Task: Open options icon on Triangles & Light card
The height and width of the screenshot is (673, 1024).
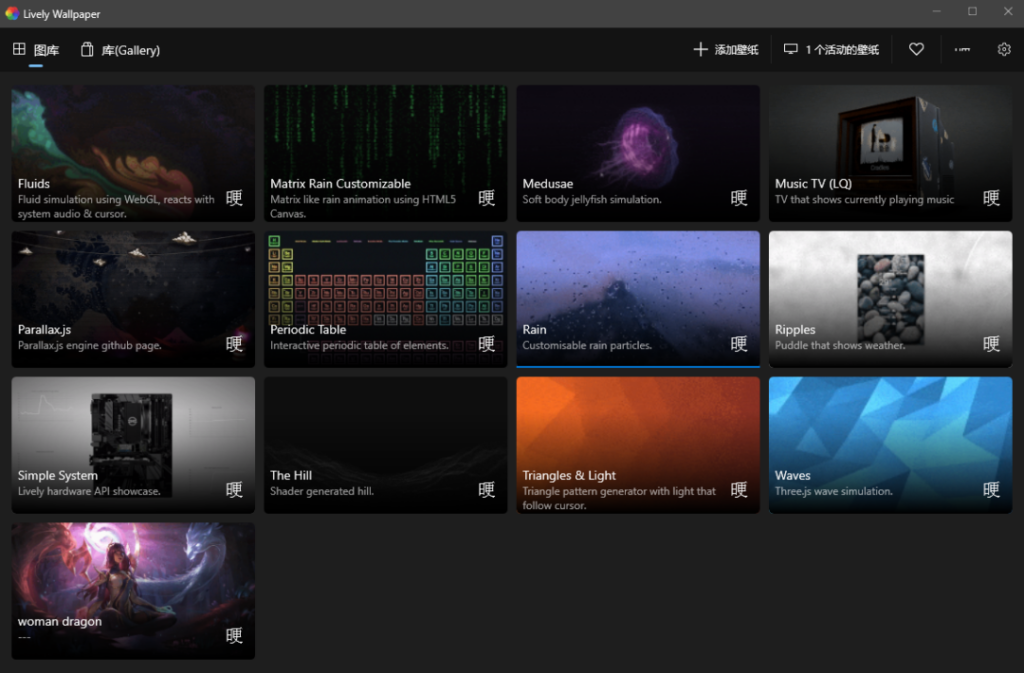Action: tap(739, 490)
